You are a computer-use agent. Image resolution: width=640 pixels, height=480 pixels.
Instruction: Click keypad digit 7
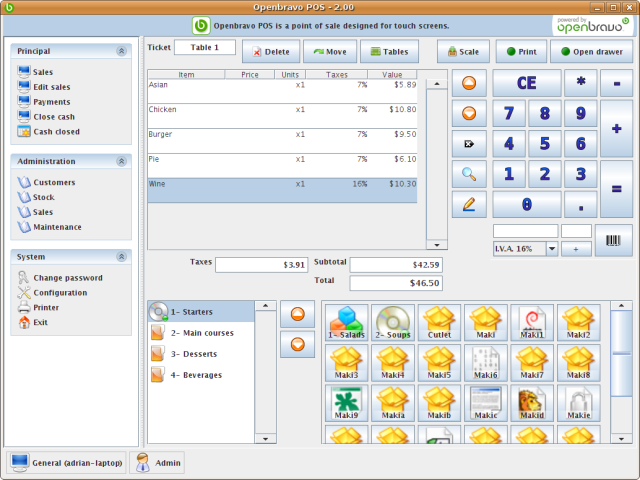point(509,113)
